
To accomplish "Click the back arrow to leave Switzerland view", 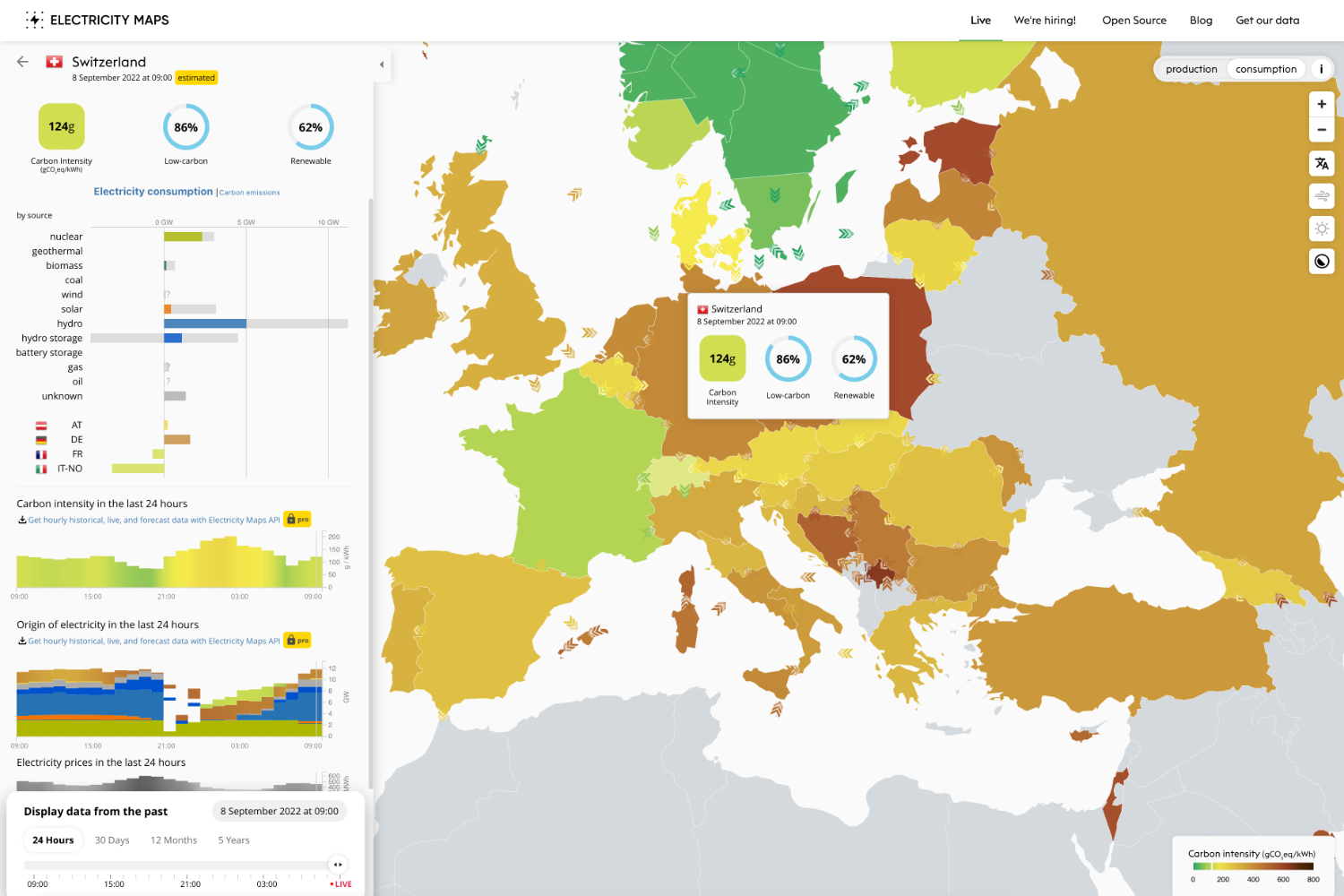I will (x=22, y=61).
